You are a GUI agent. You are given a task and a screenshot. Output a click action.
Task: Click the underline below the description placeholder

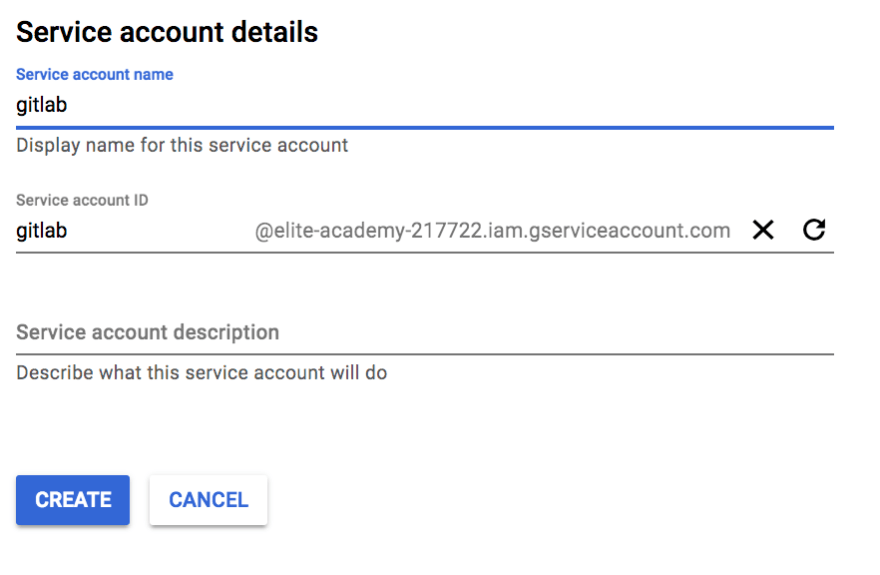click(425, 354)
